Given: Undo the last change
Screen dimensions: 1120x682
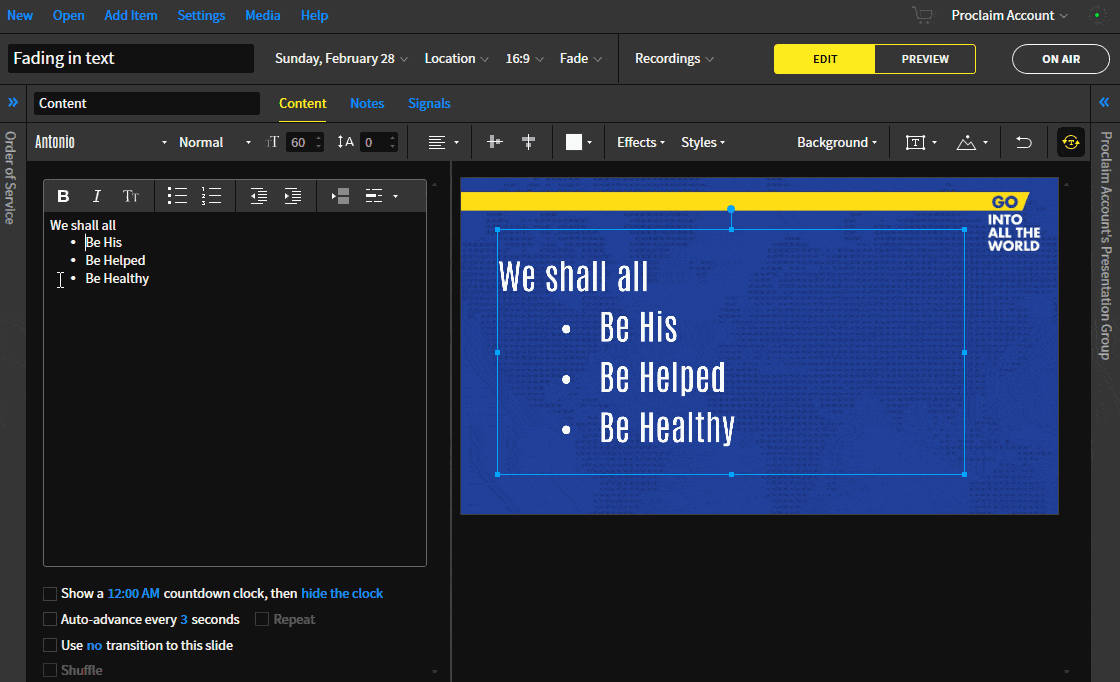Looking at the screenshot, I should click(1023, 142).
